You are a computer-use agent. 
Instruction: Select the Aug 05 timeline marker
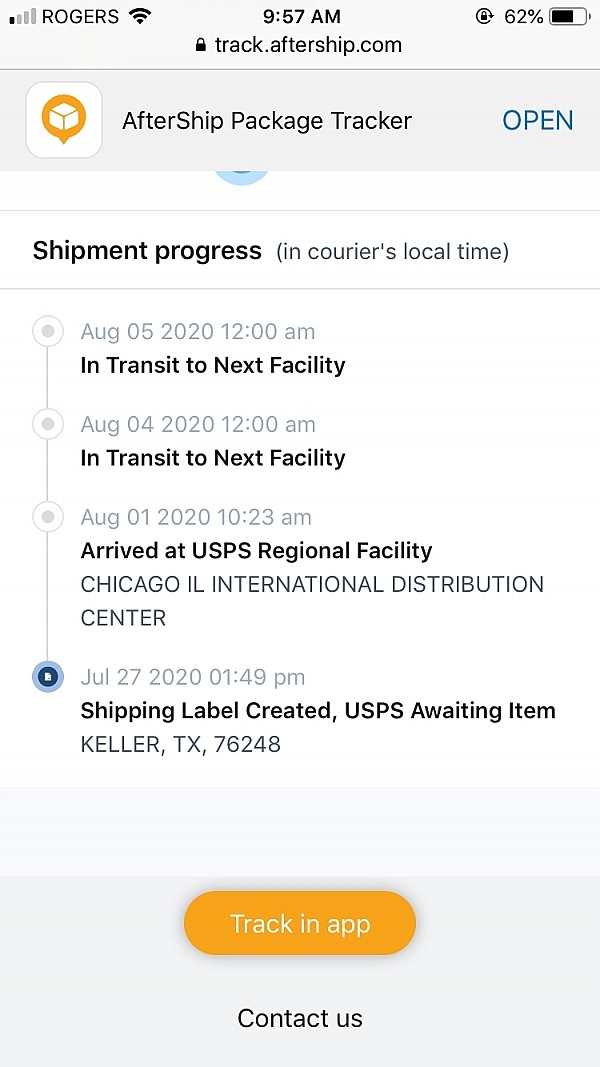click(x=47, y=331)
